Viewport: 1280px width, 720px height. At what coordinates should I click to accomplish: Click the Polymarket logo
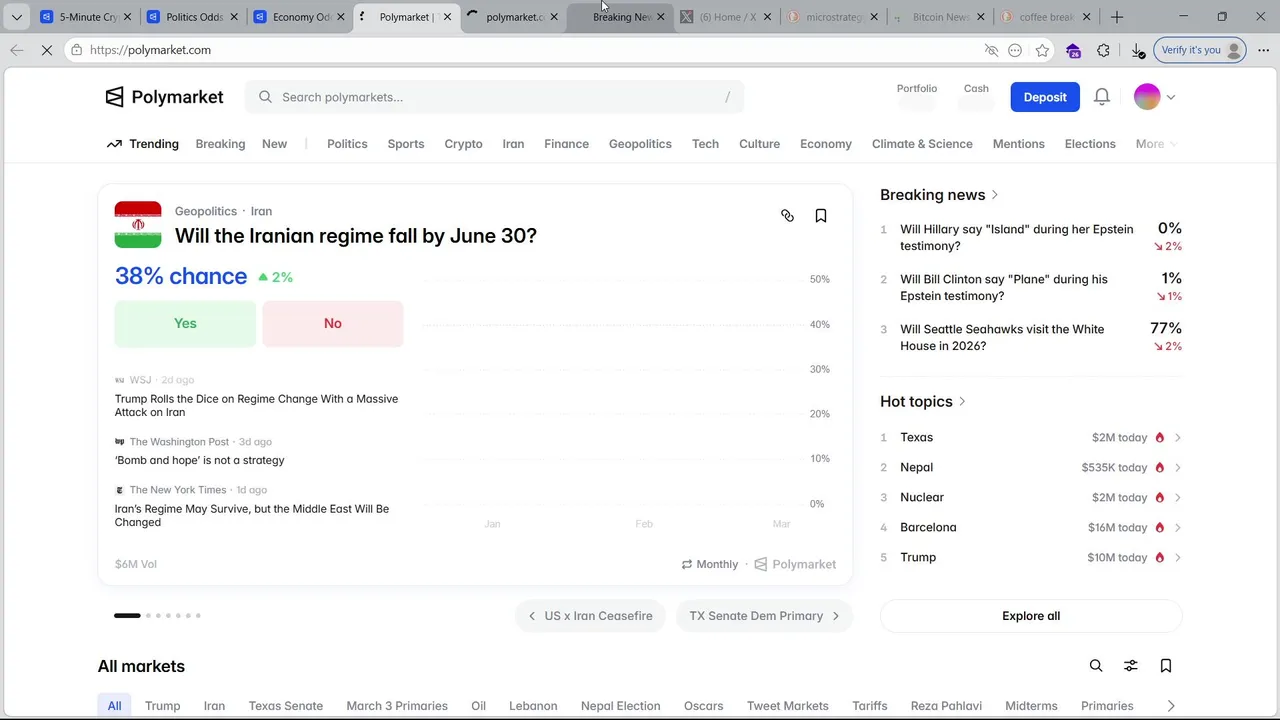point(165,97)
